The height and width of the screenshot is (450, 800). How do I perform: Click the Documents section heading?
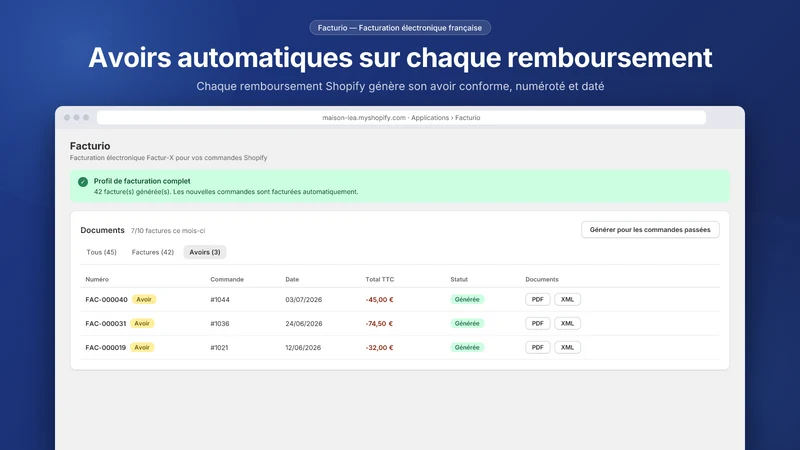click(103, 230)
